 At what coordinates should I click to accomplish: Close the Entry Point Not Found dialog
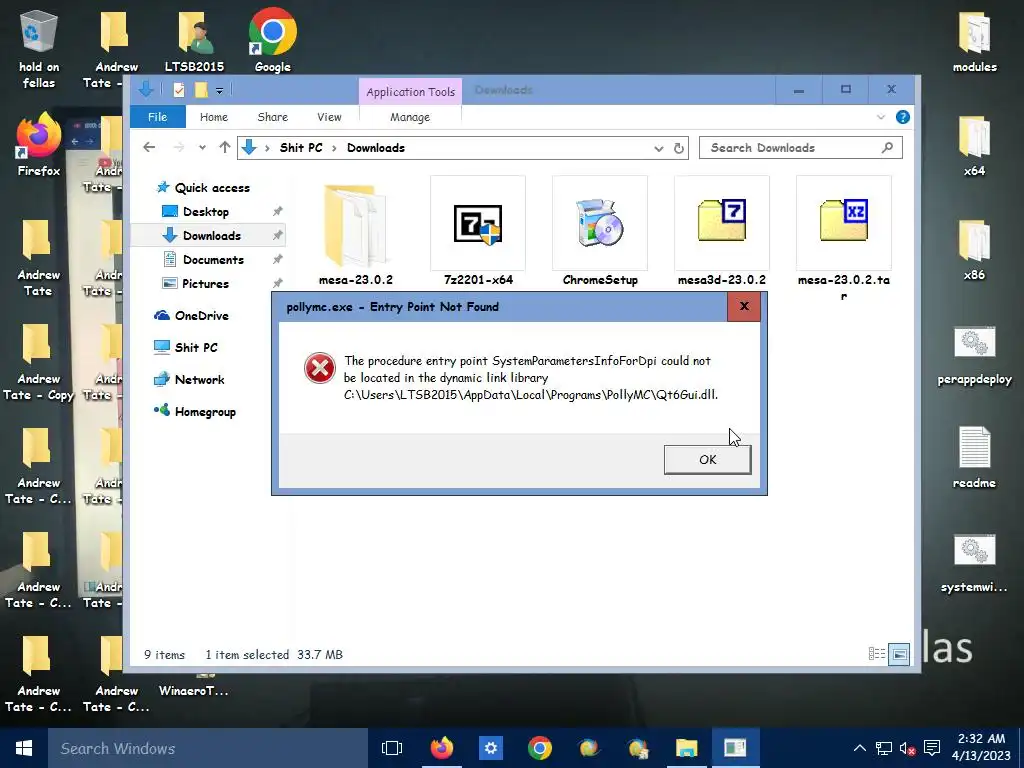pyautogui.click(x=744, y=306)
